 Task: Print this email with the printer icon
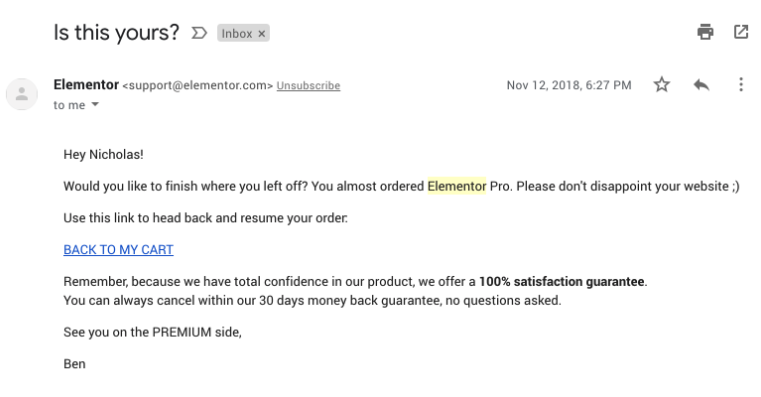[x=705, y=32]
